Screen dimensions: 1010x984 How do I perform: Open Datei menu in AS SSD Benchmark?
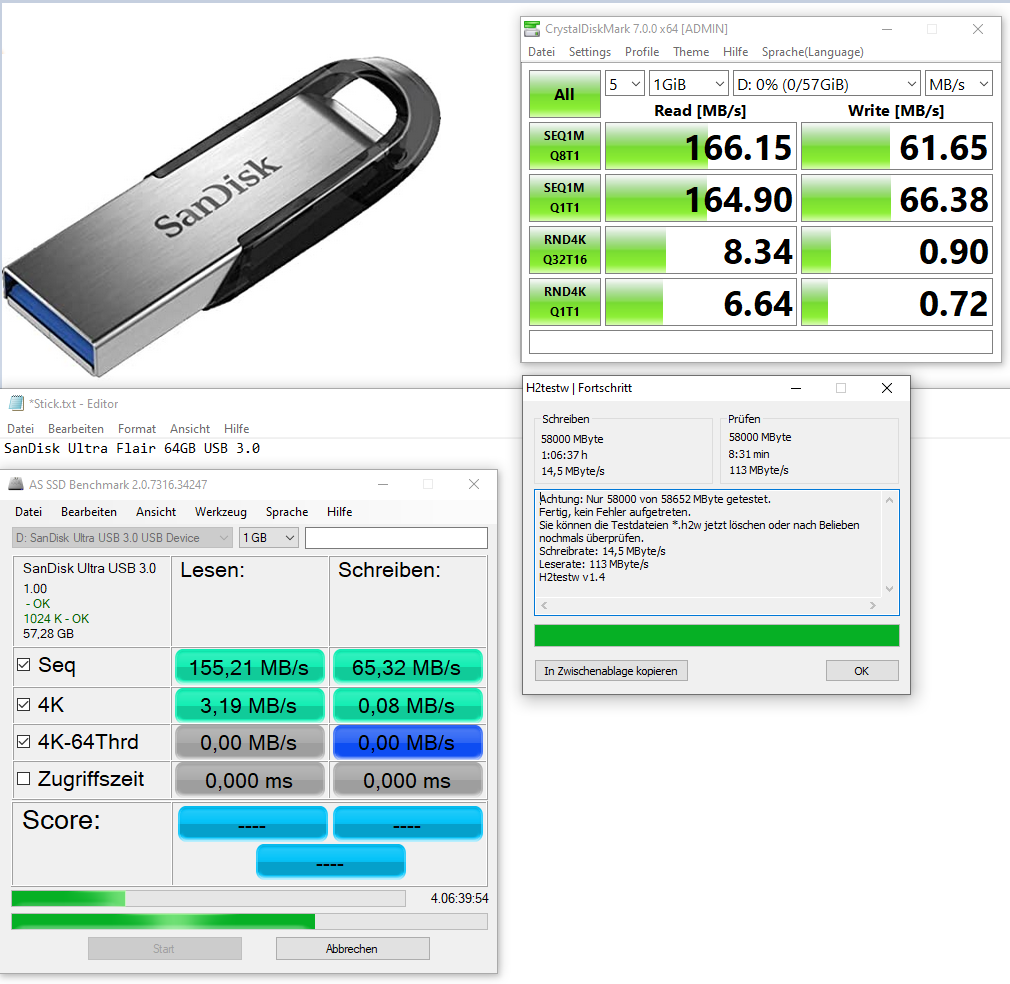point(28,511)
